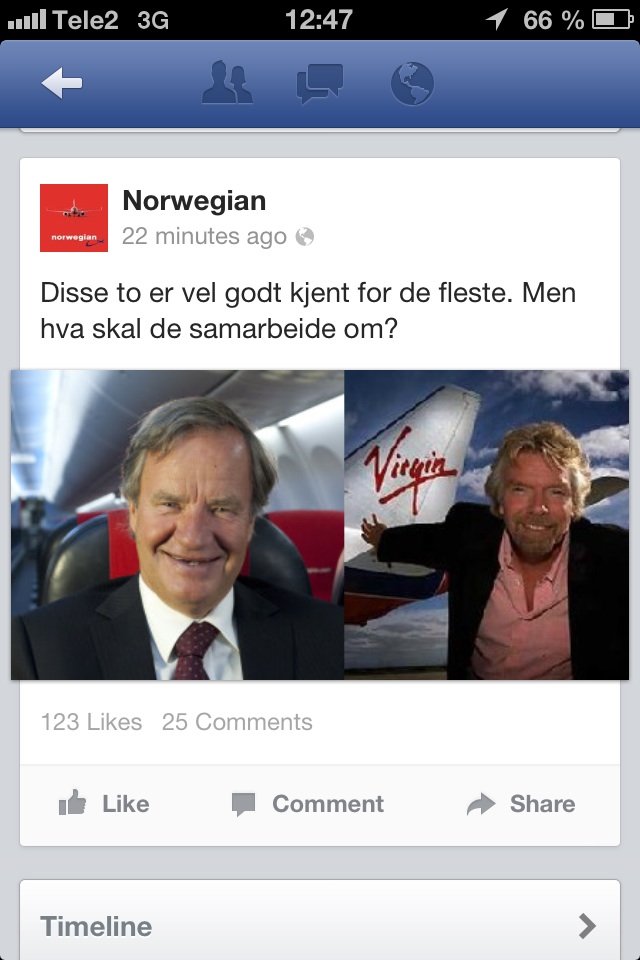Open friend requests icon
This screenshot has width=640, height=960.
tap(227, 84)
